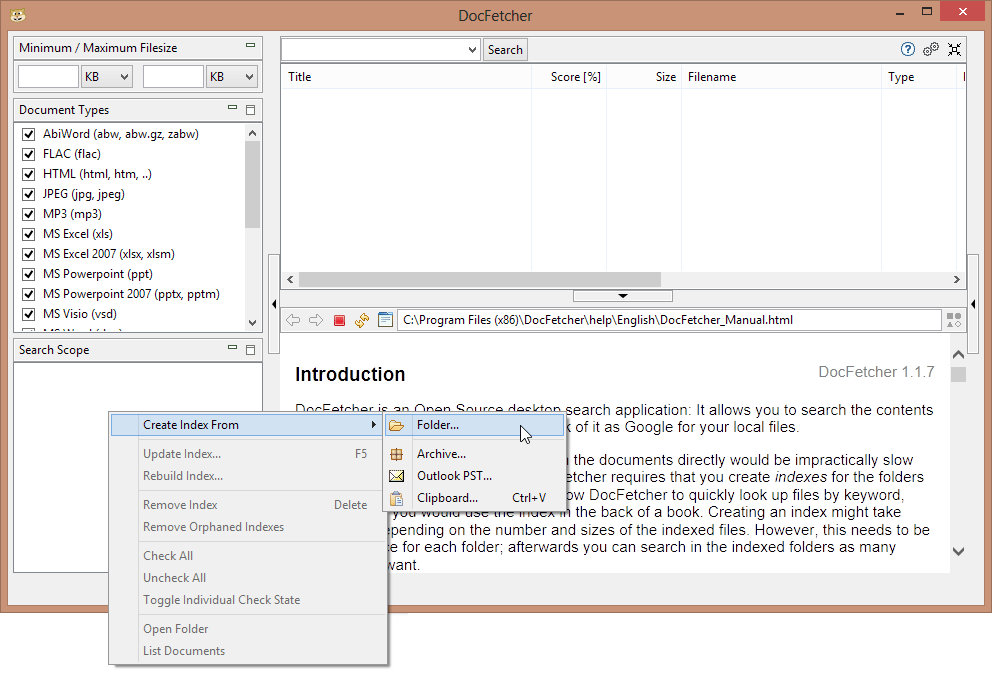This screenshot has height=680, width=992.
Task: Minimize the Search Scope panel
Action: tap(233, 348)
